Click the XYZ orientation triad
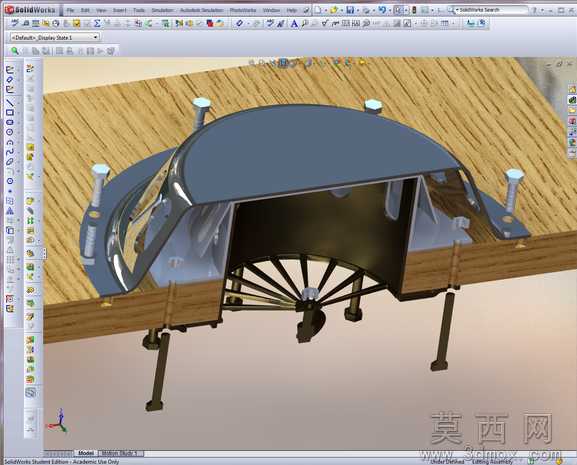Screen dimensions: 577x465 point(58,422)
